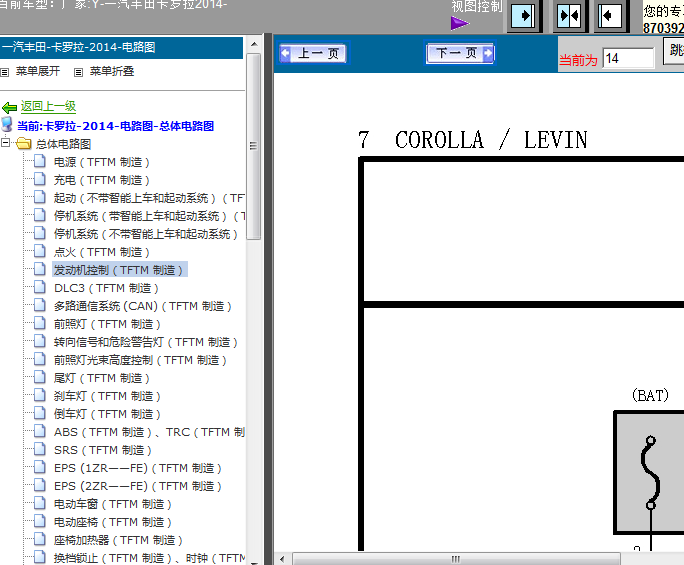Viewport: 684px width, 565px height.
Task: Click the view control left-arrow panel icon
Action: click(x=609, y=16)
